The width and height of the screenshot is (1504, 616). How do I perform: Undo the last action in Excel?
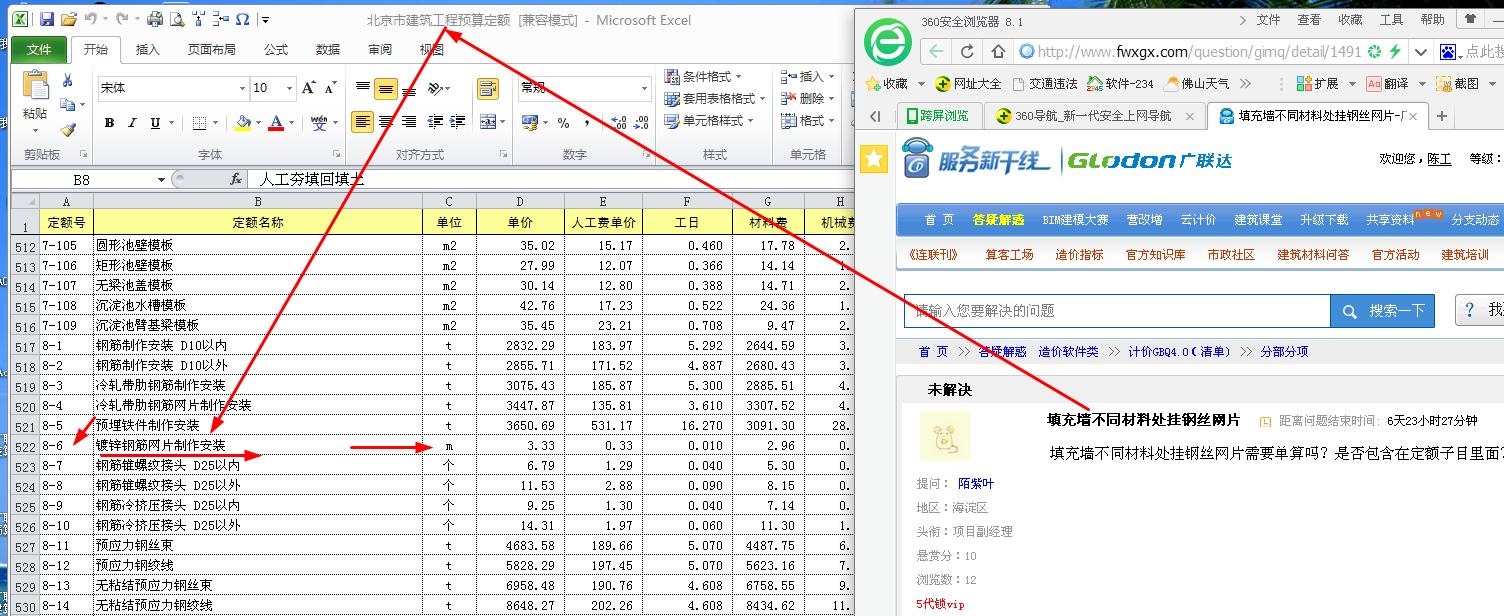(x=91, y=19)
